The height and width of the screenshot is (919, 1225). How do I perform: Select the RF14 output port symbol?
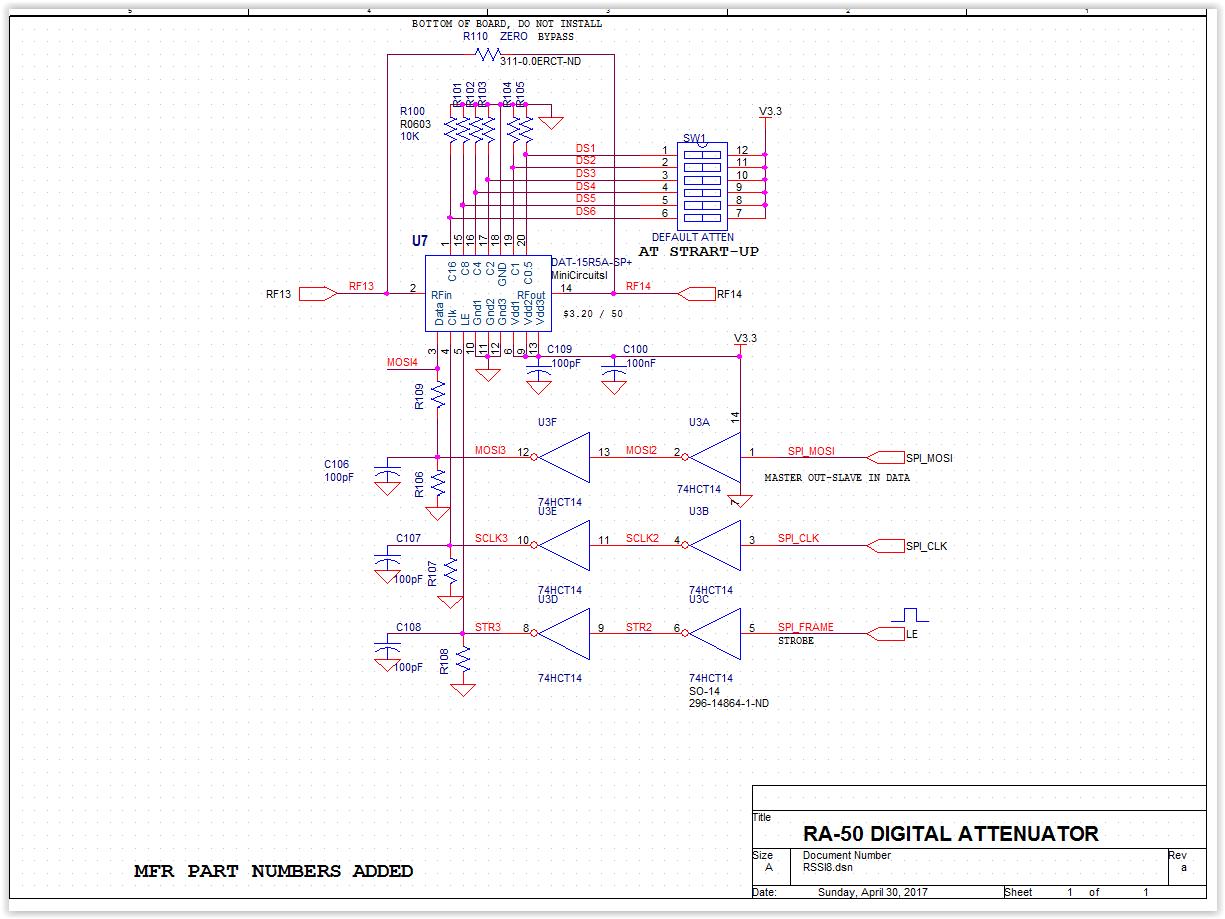pos(696,294)
